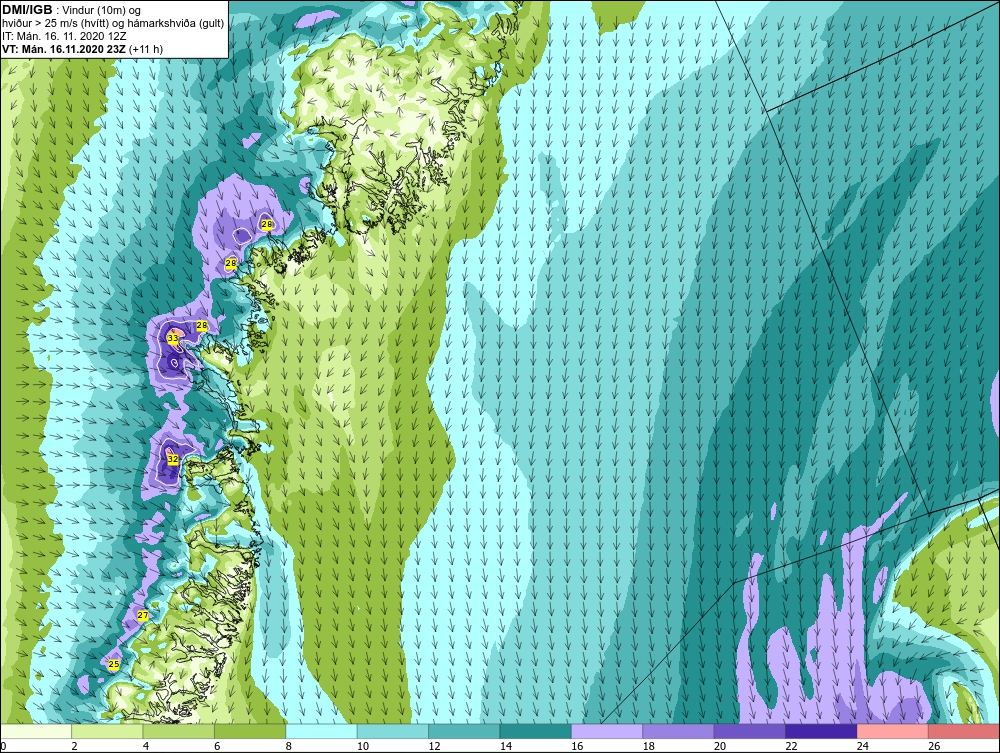Click the legend scale number 4
The height and width of the screenshot is (753, 1000).
(146, 746)
